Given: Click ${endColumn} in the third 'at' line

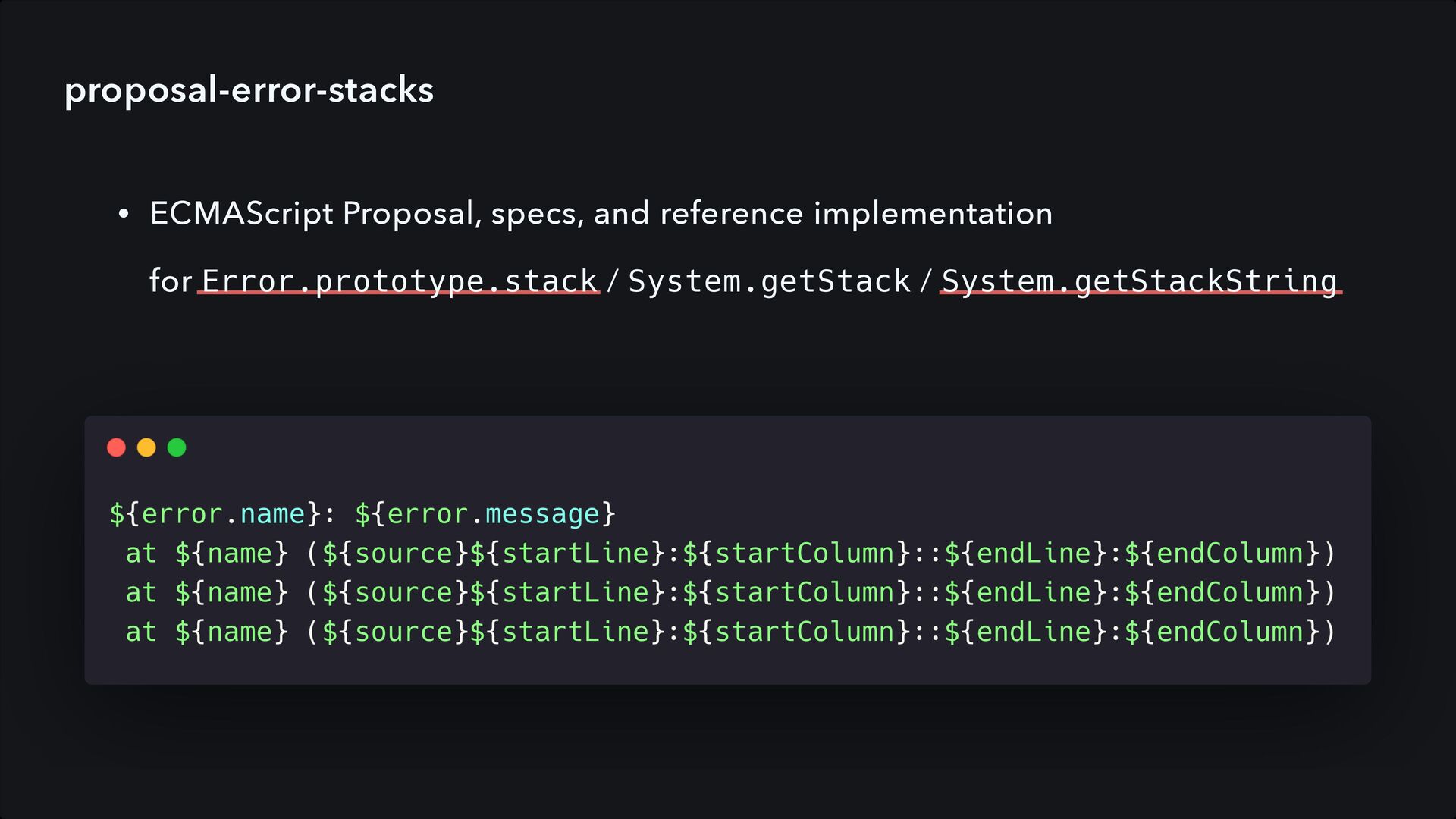Looking at the screenshot, I should point(1222,632).
